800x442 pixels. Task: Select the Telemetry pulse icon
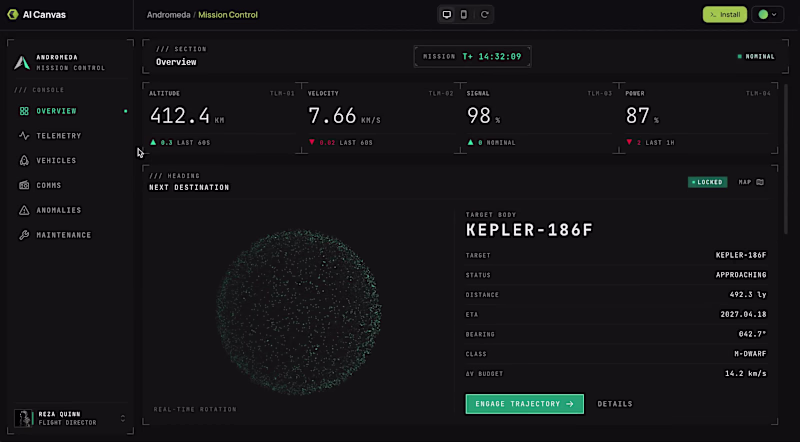tap(24, 136)
